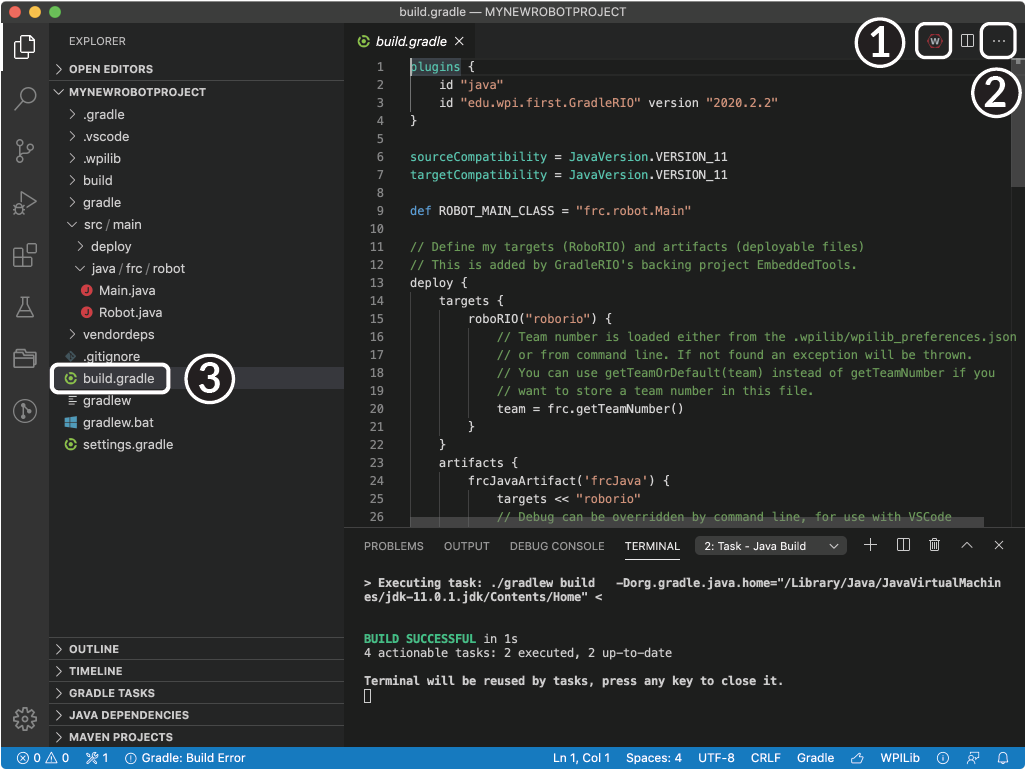Open the Run and Debug view

click(24, 203)
